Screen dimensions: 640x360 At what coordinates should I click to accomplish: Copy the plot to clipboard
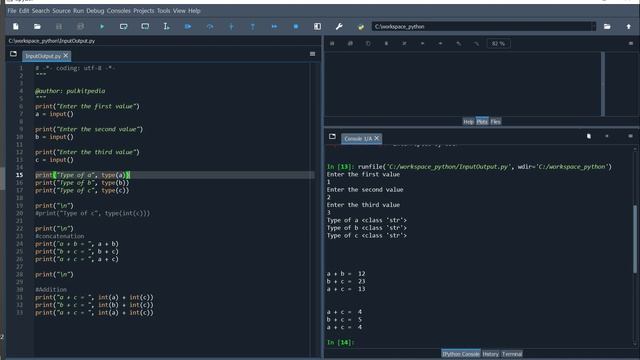click(368, 43)
